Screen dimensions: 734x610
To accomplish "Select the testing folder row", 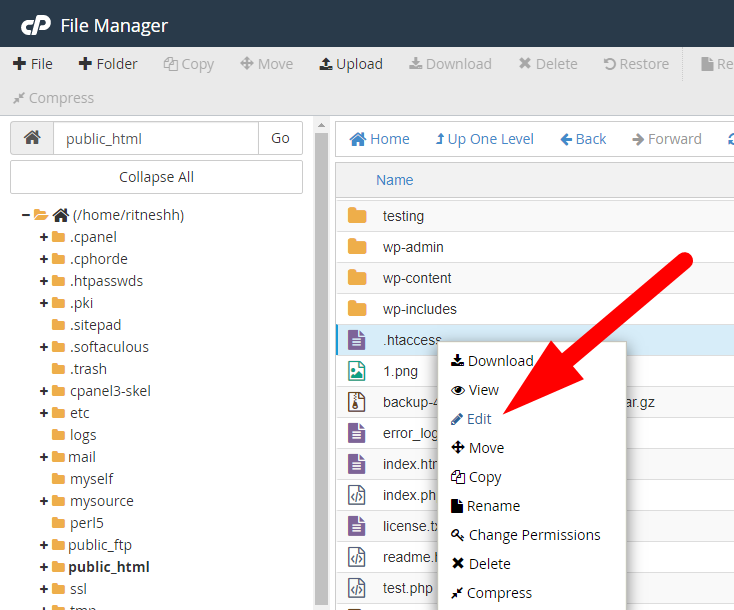I will [x=535, y=216].
